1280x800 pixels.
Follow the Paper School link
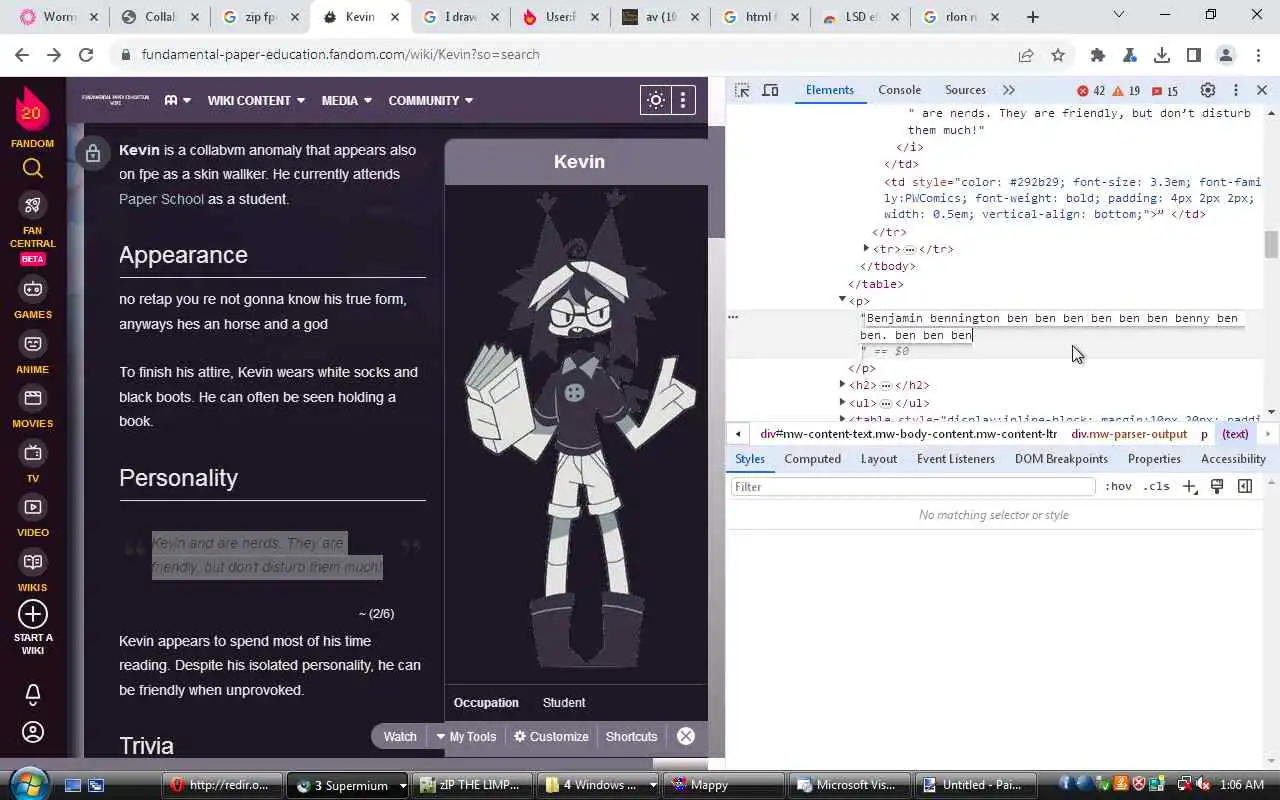coord(161,199)
